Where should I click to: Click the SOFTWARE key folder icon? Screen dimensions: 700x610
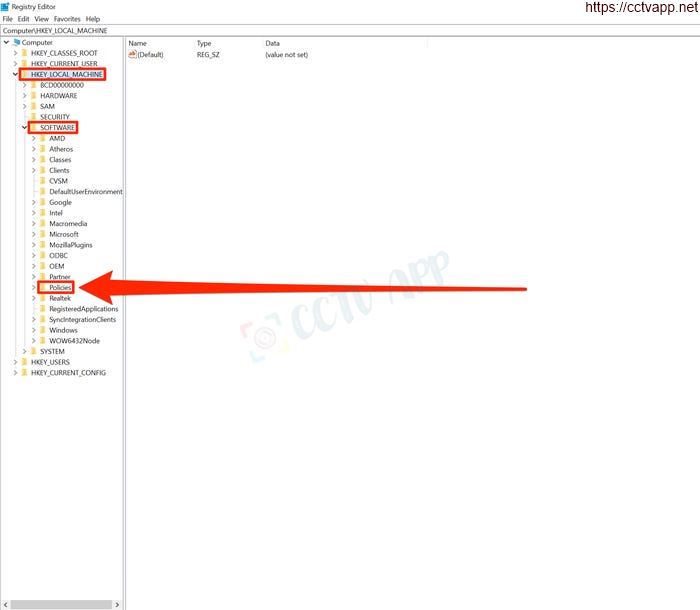(33, 128)
